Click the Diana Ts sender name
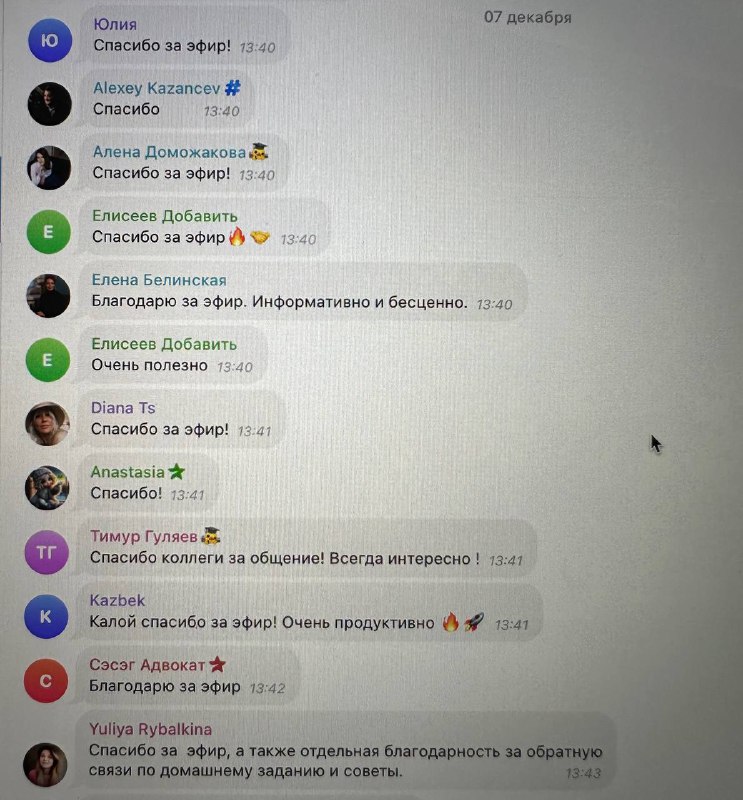Viewport: 743px width, 800px height. 123,408
